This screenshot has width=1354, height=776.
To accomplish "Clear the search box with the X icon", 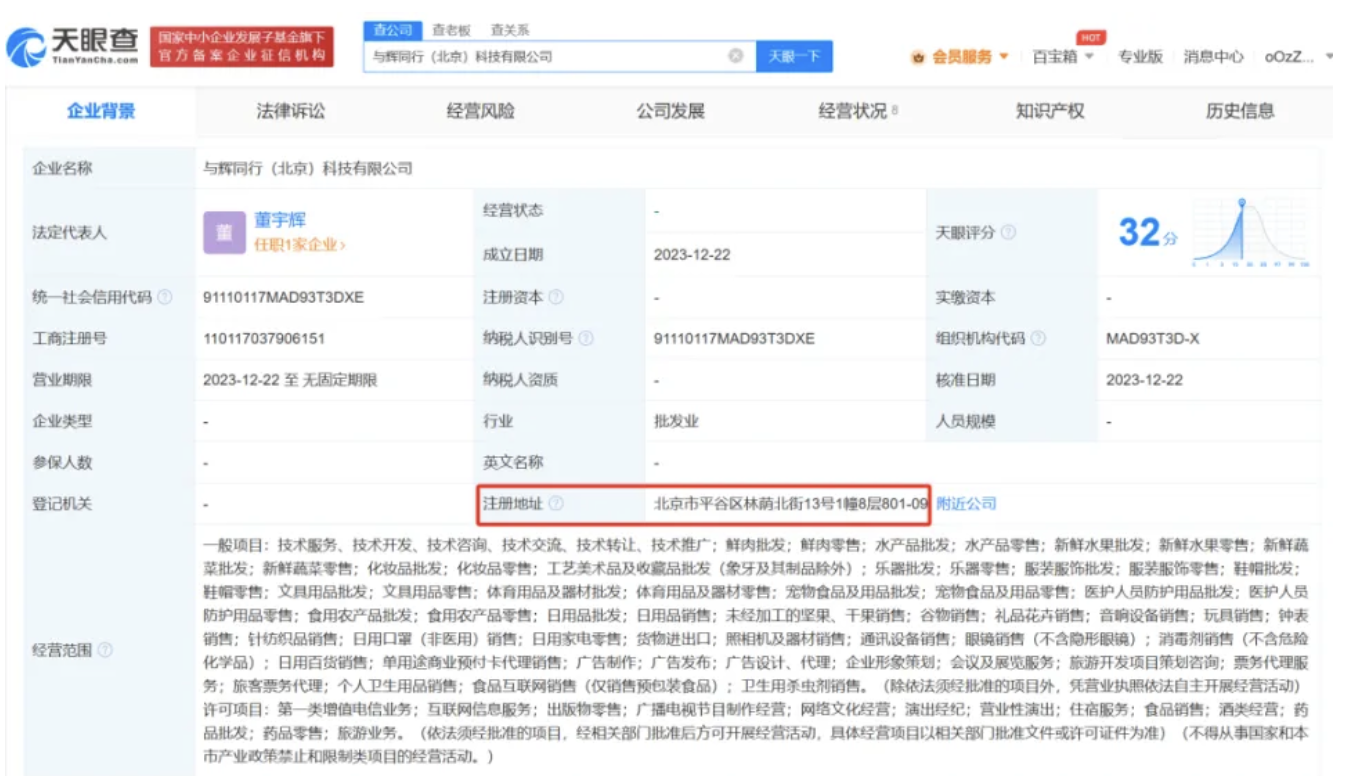I will pyautogui.click(x=736, y=56).
